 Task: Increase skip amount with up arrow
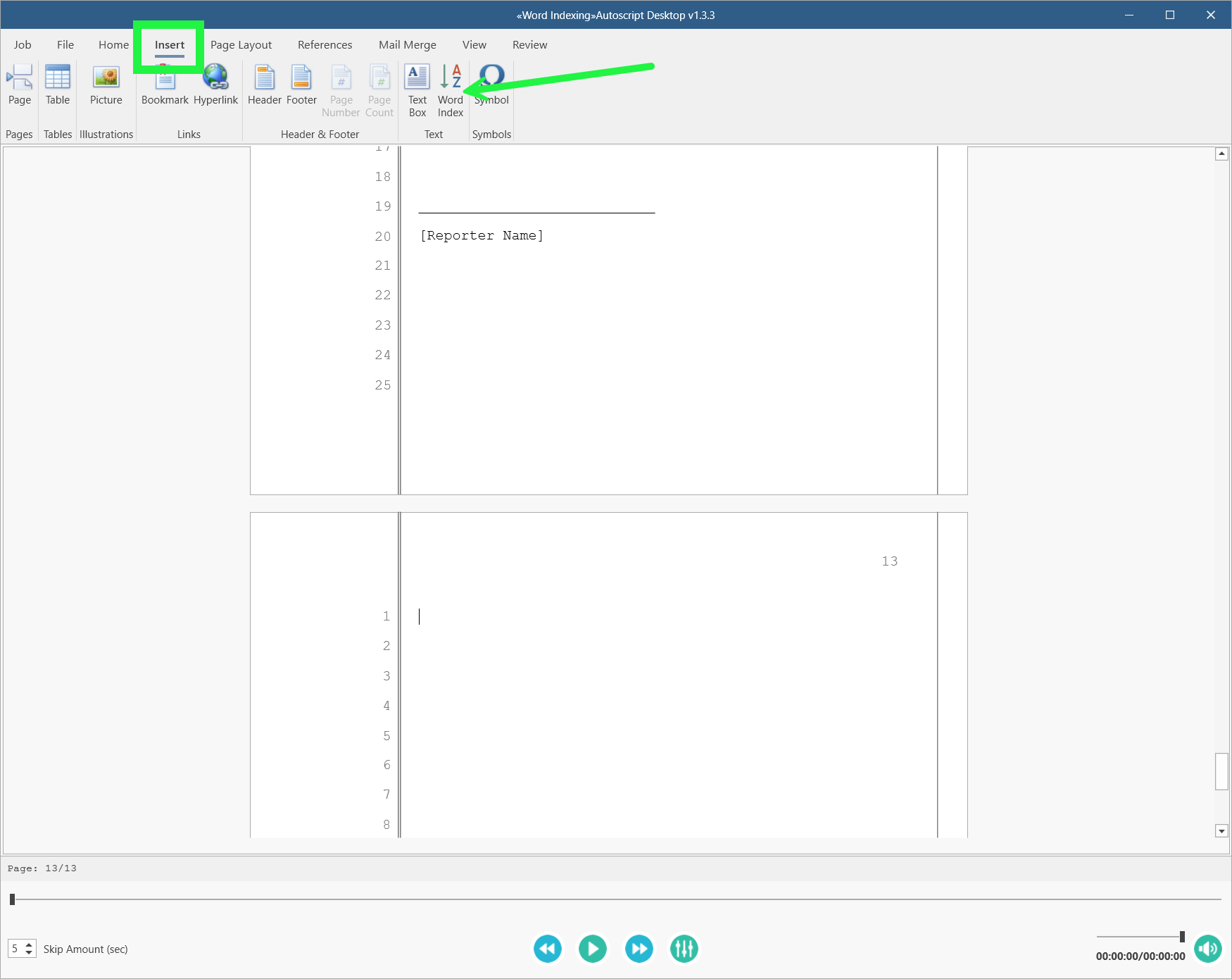point(29,944)
